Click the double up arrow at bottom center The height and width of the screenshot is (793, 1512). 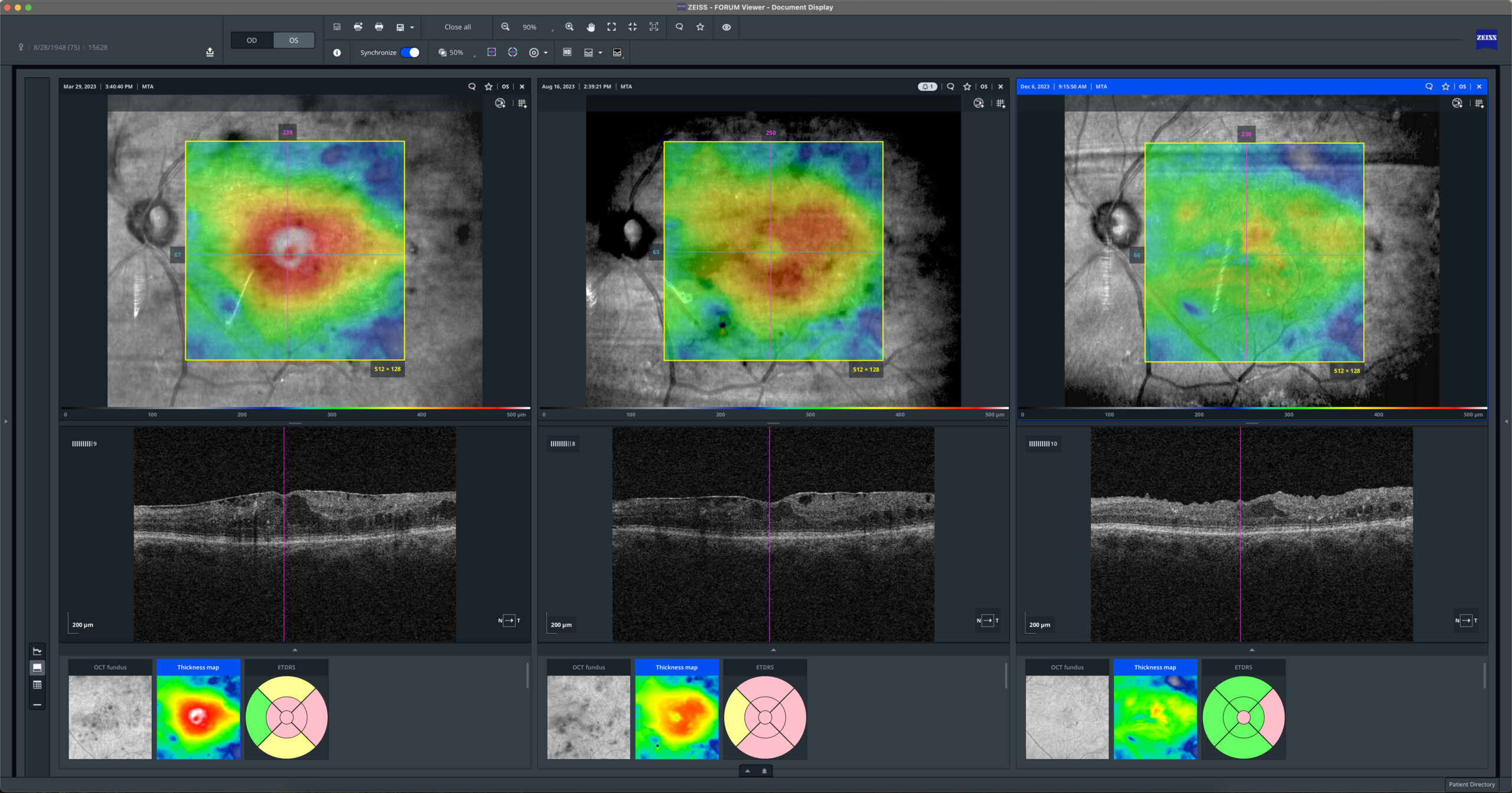[x=764, y=771]
